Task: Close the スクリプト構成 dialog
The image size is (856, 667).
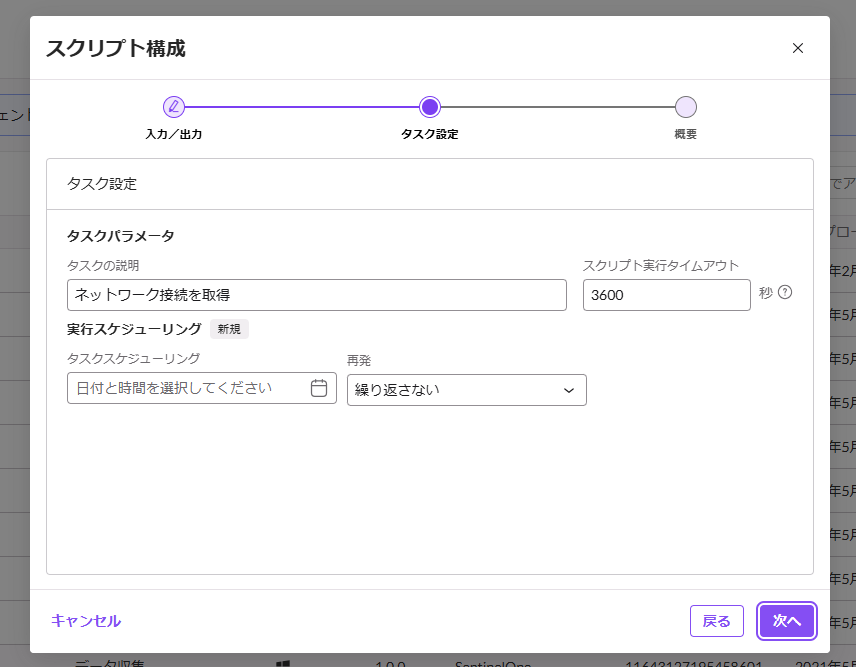Action: (797, 48)
